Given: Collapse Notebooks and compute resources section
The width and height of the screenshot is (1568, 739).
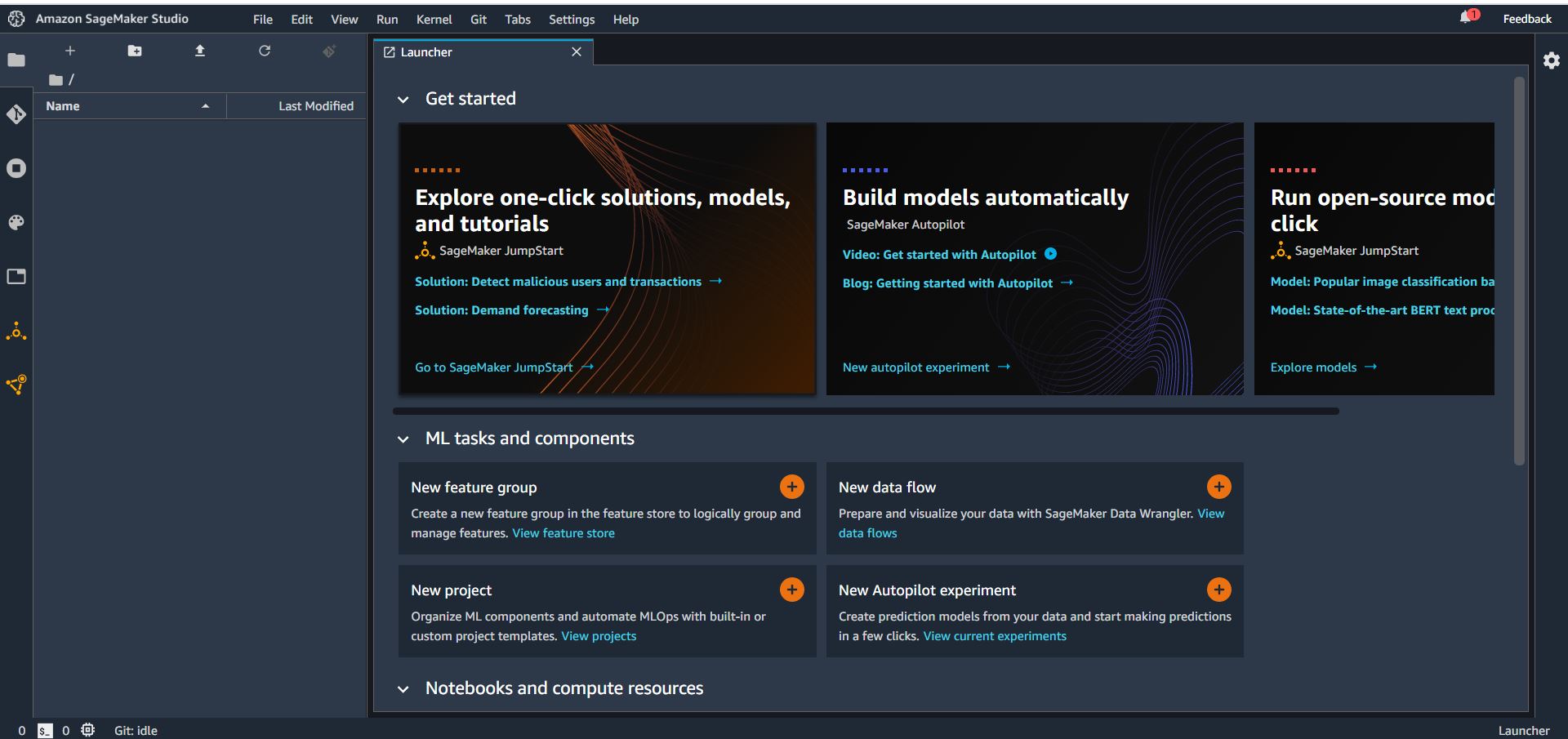Looking at the screenshot, I should (x=403, y=689).
